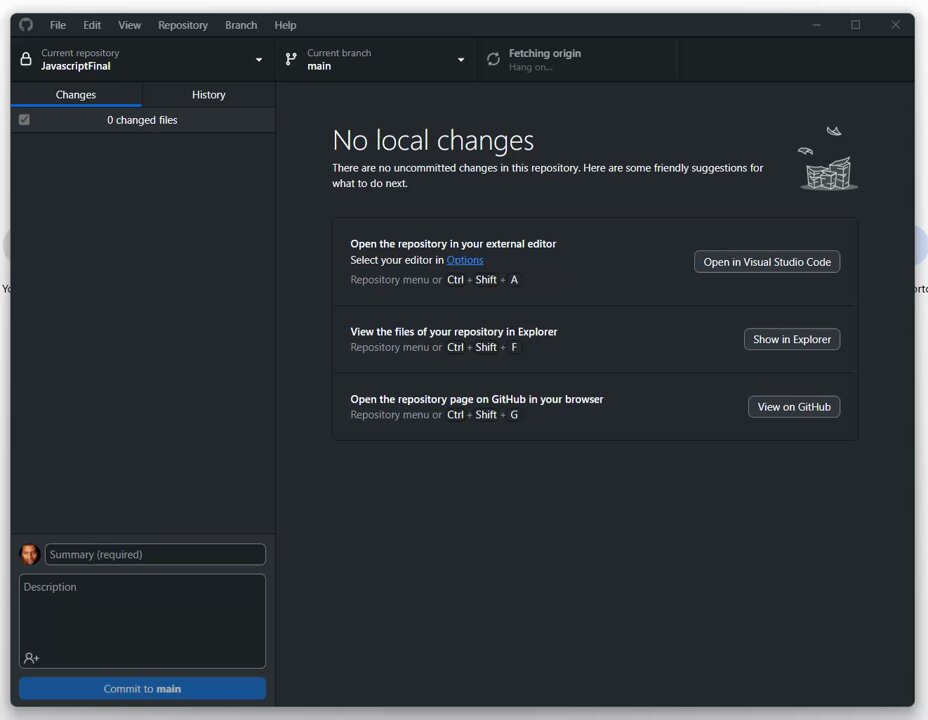Viewport: 928px width, 720px height.
Task: Maximize the GitHub Desktop window
Action: (855, 25)
